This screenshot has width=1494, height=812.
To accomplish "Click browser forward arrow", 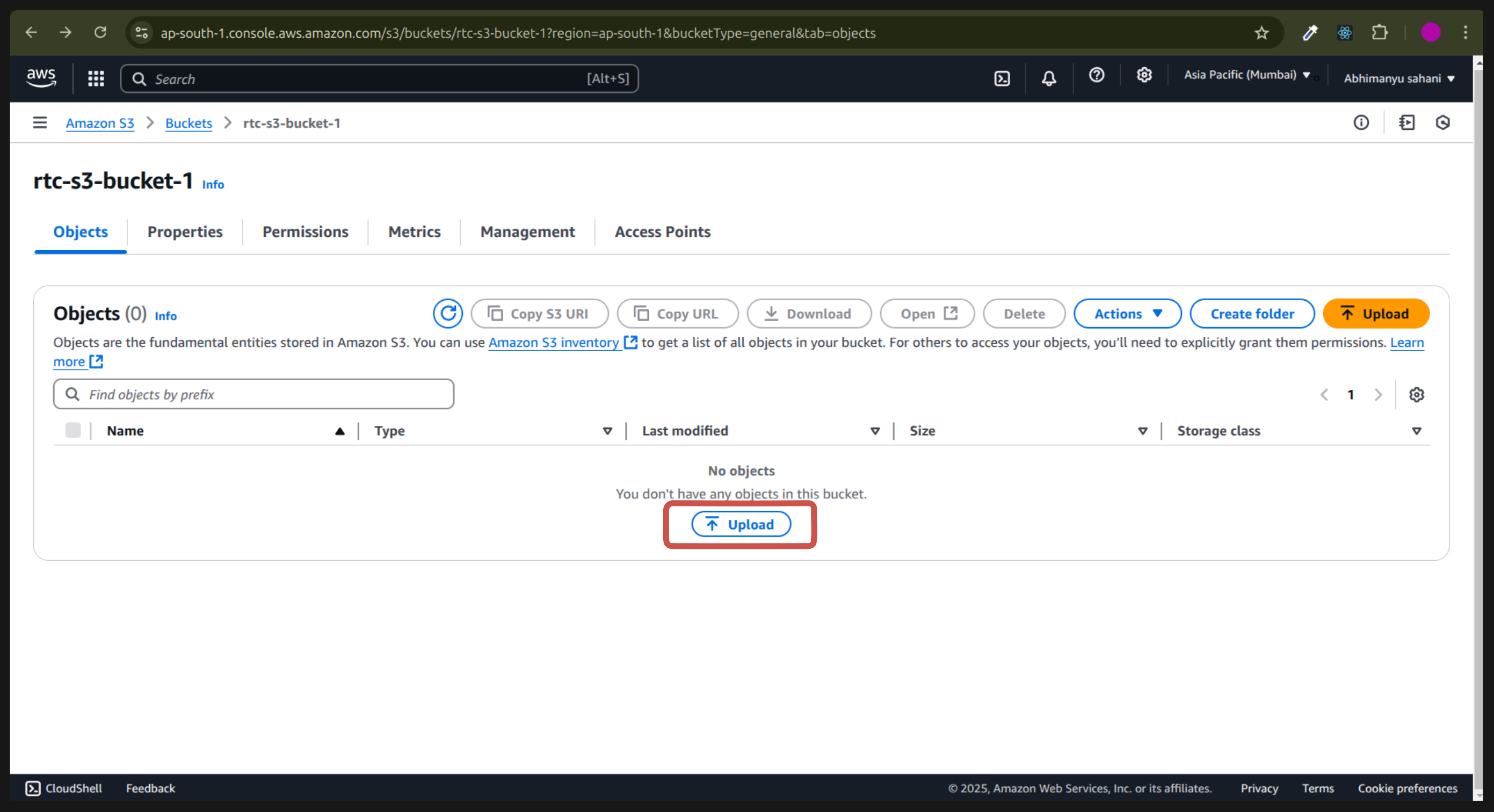I will tap(66, 32).
